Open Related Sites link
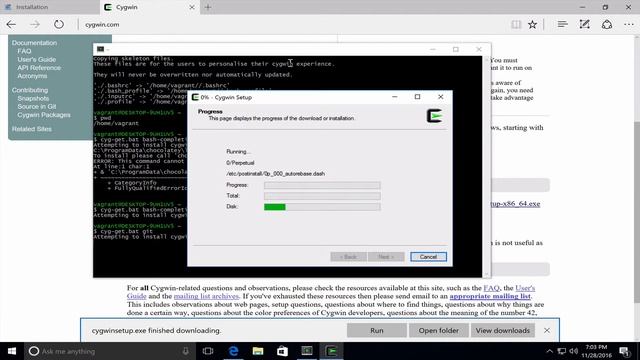The width and height of the screenshot is (640, 360). coord(31,129)
